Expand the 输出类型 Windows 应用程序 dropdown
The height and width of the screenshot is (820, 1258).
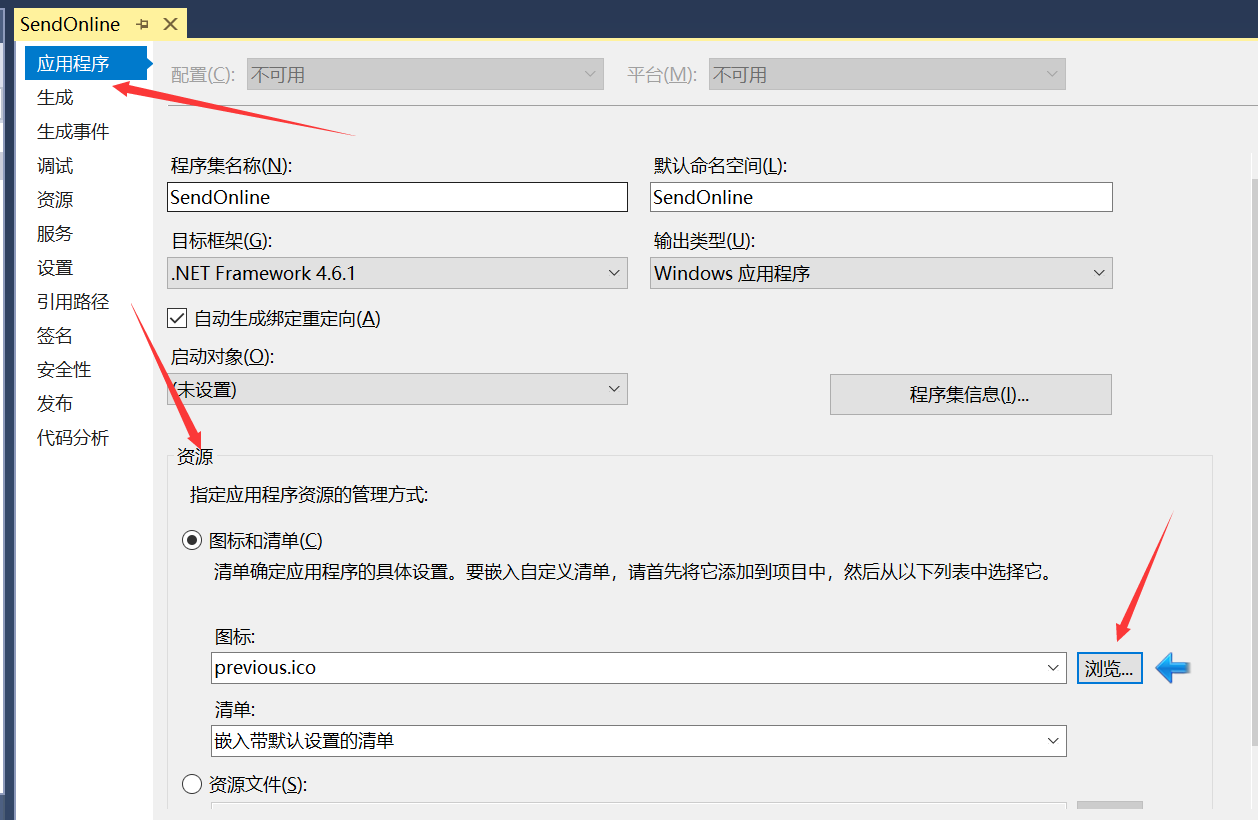pos(881,273)
